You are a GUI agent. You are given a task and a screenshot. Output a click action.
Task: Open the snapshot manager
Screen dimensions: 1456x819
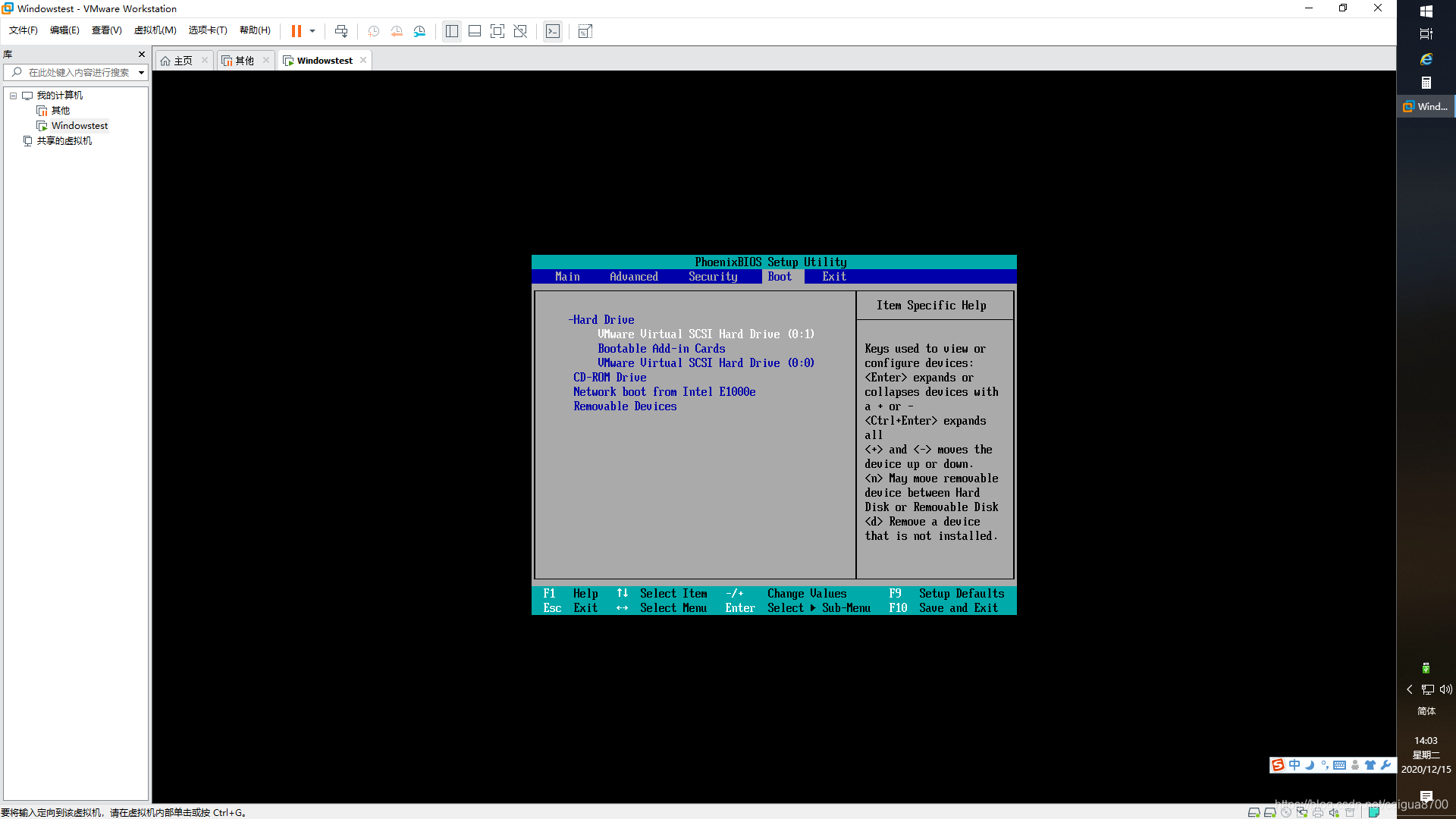click(419, 31)
